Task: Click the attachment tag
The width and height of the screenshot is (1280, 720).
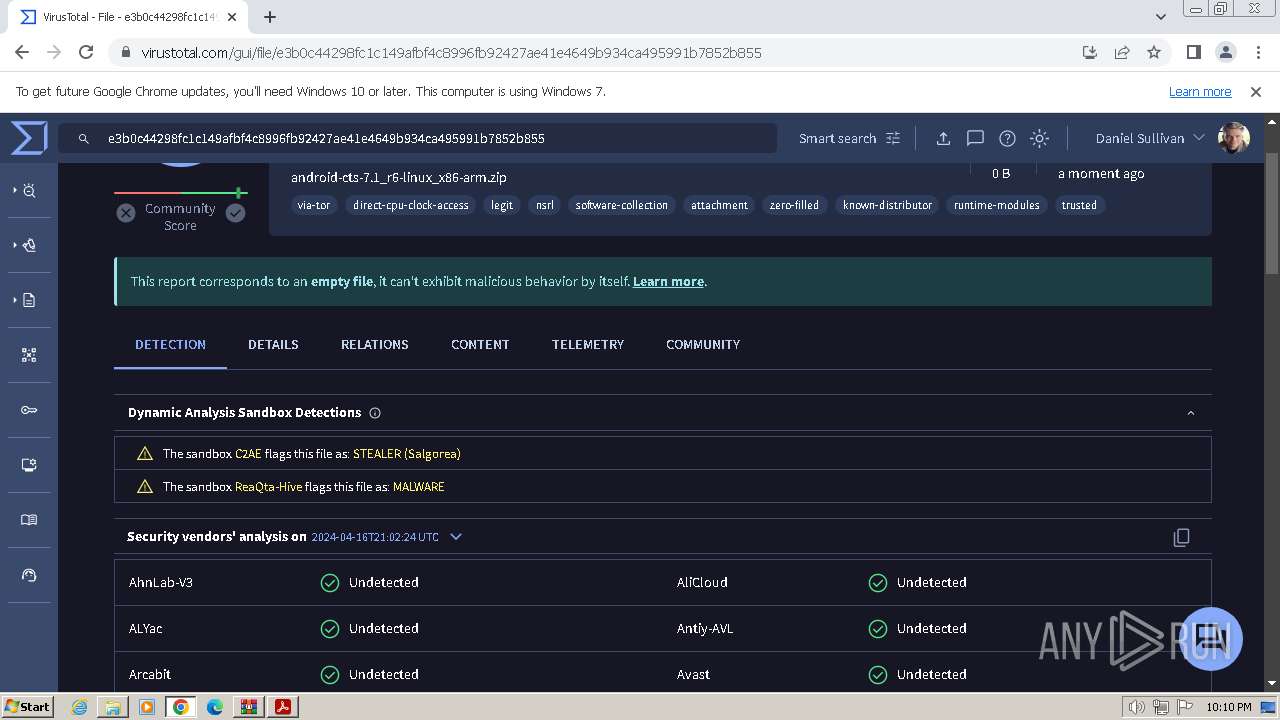Action: [719, 205]
